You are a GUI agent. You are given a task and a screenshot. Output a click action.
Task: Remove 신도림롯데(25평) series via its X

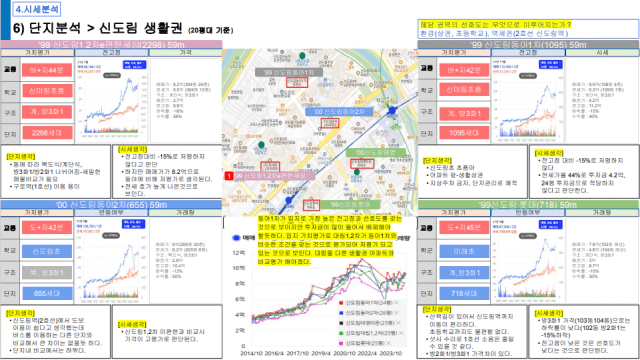(388, 343)
